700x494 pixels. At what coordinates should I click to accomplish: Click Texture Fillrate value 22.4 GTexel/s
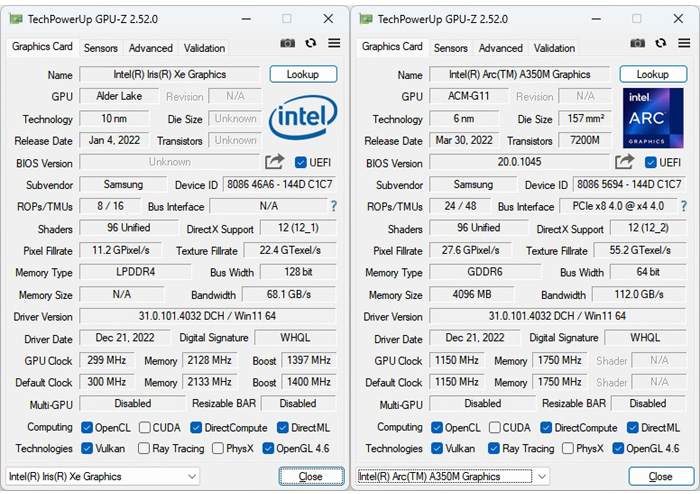(290, 250)
